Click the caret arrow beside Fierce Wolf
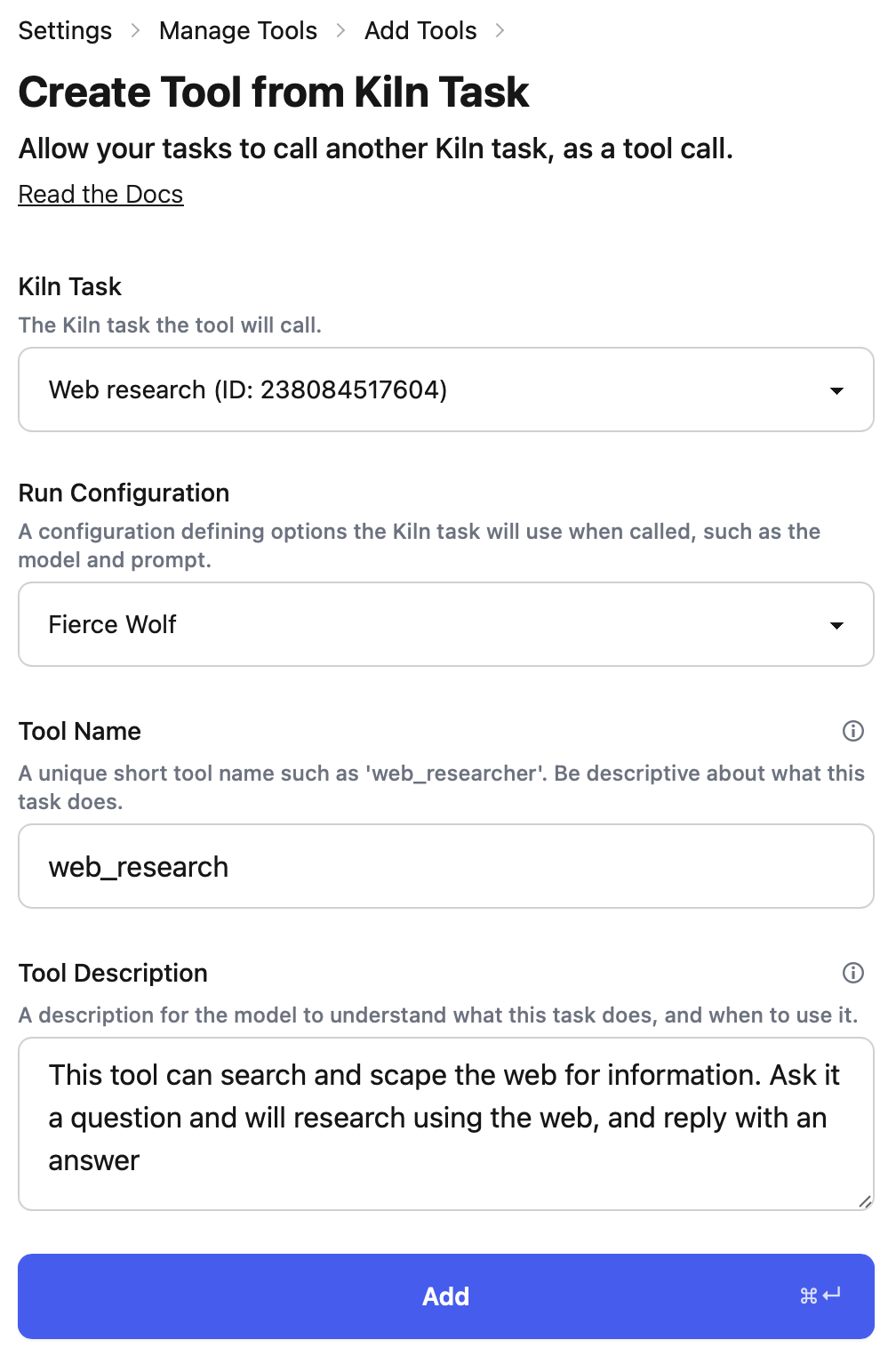 tap(836, 625)
